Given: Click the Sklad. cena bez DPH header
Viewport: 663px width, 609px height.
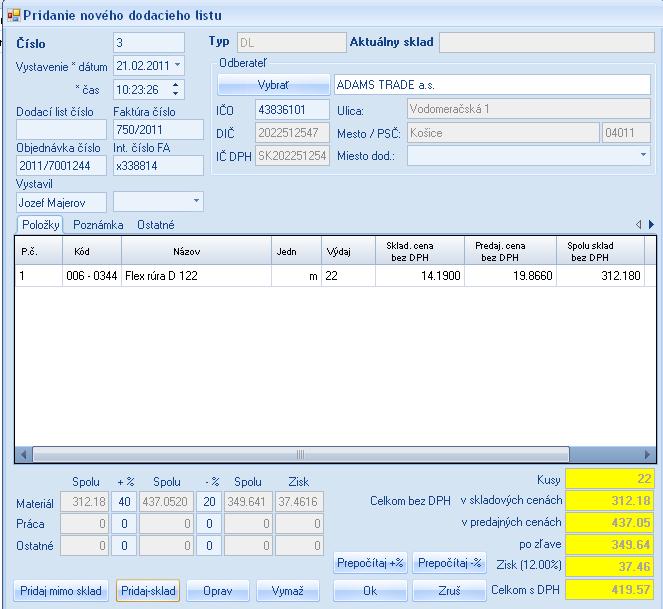Looking at the screenshot, I should pos(420,251).
